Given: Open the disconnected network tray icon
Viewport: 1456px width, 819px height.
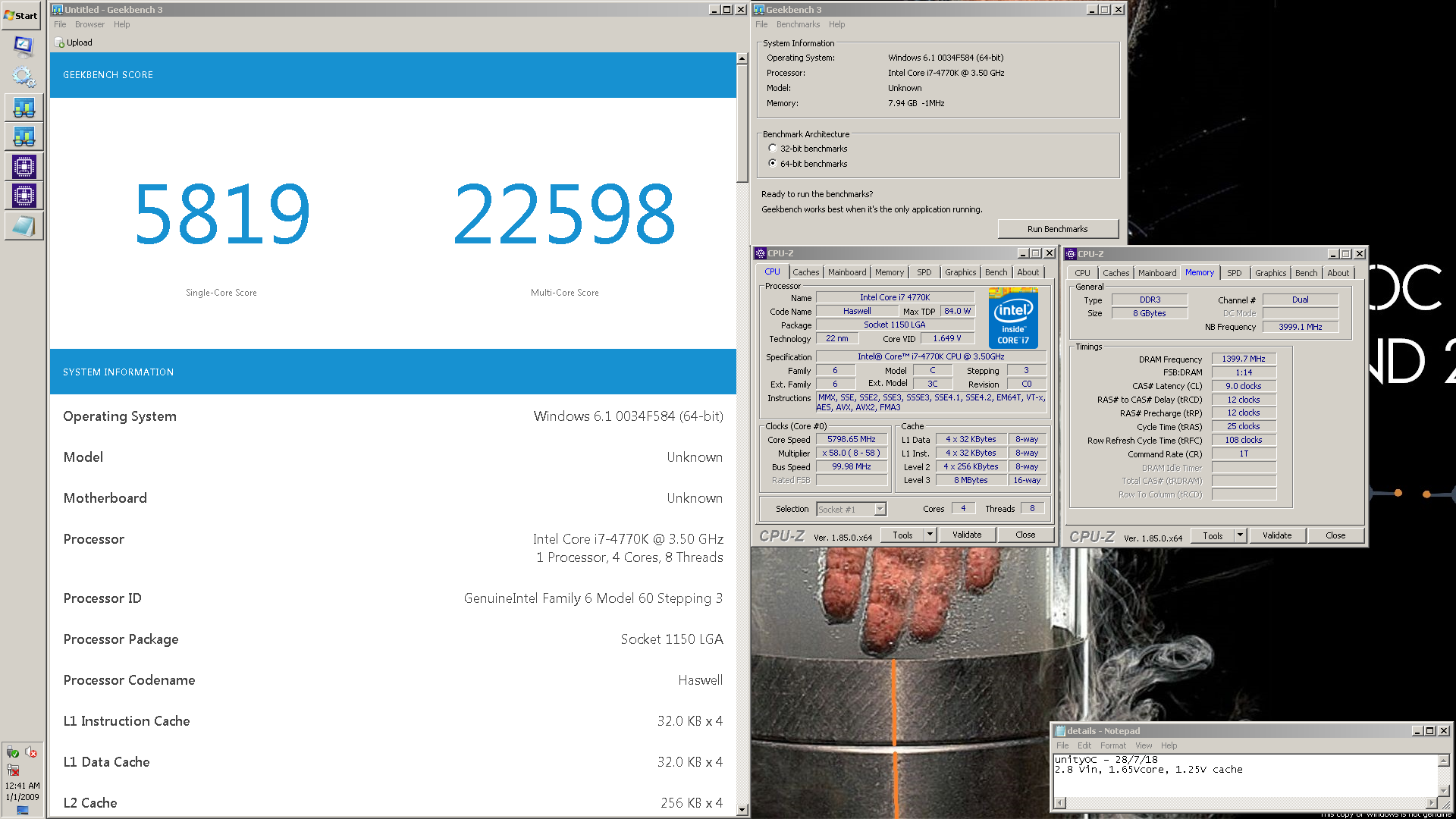Looking at the screenshot, I should tap(13, 770).
